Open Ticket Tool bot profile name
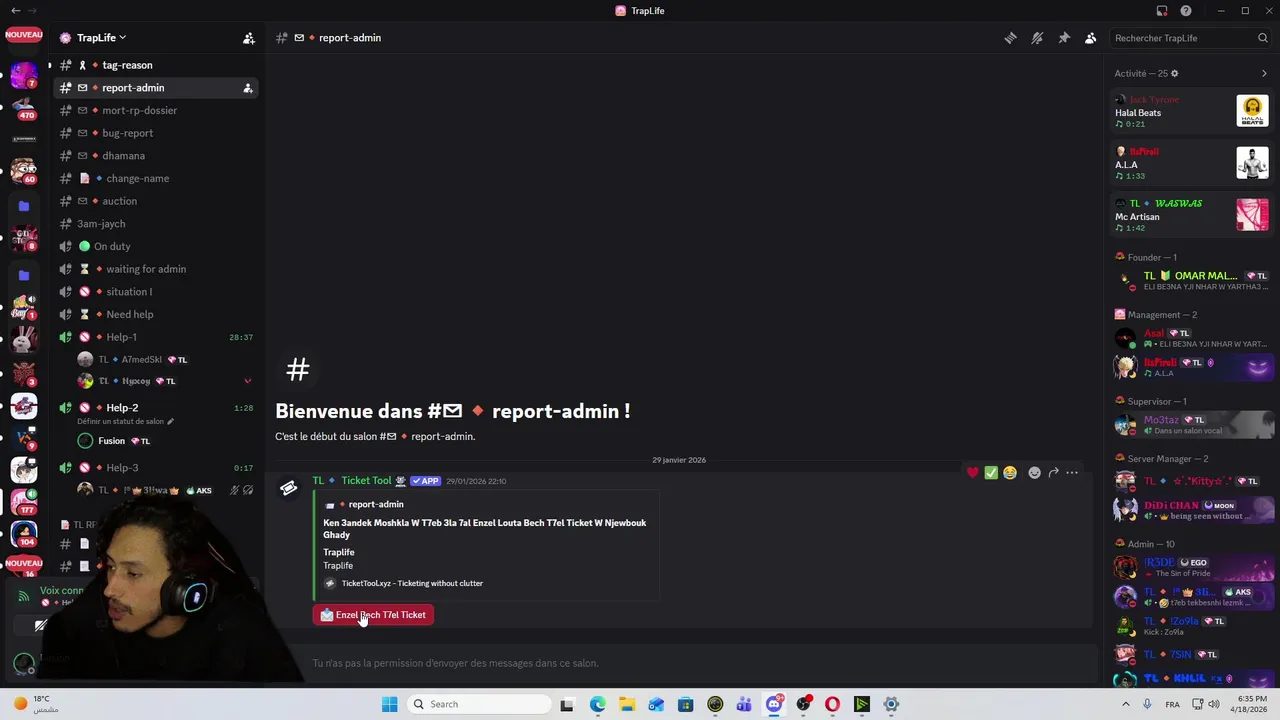The height and width of the screenshot is (720, 1280). click(x=367, y=481)
